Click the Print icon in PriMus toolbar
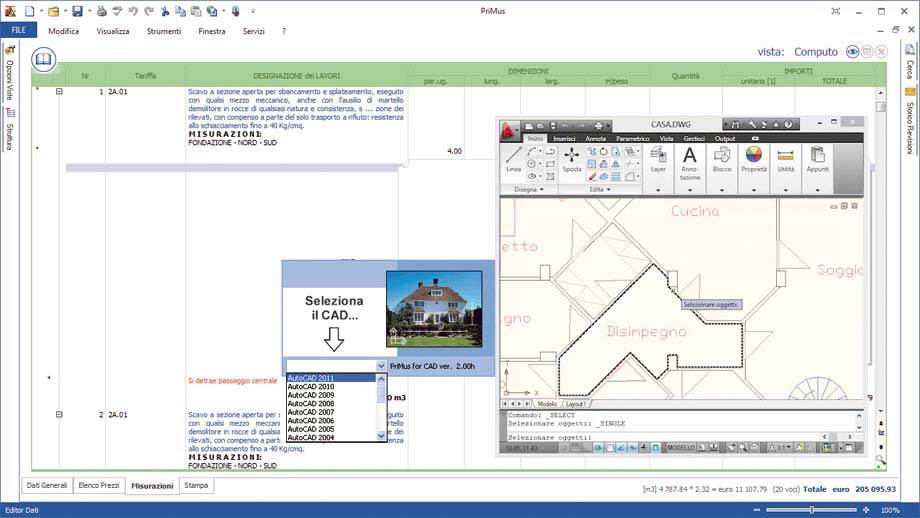920x518 pixels. tap(102, 11)
